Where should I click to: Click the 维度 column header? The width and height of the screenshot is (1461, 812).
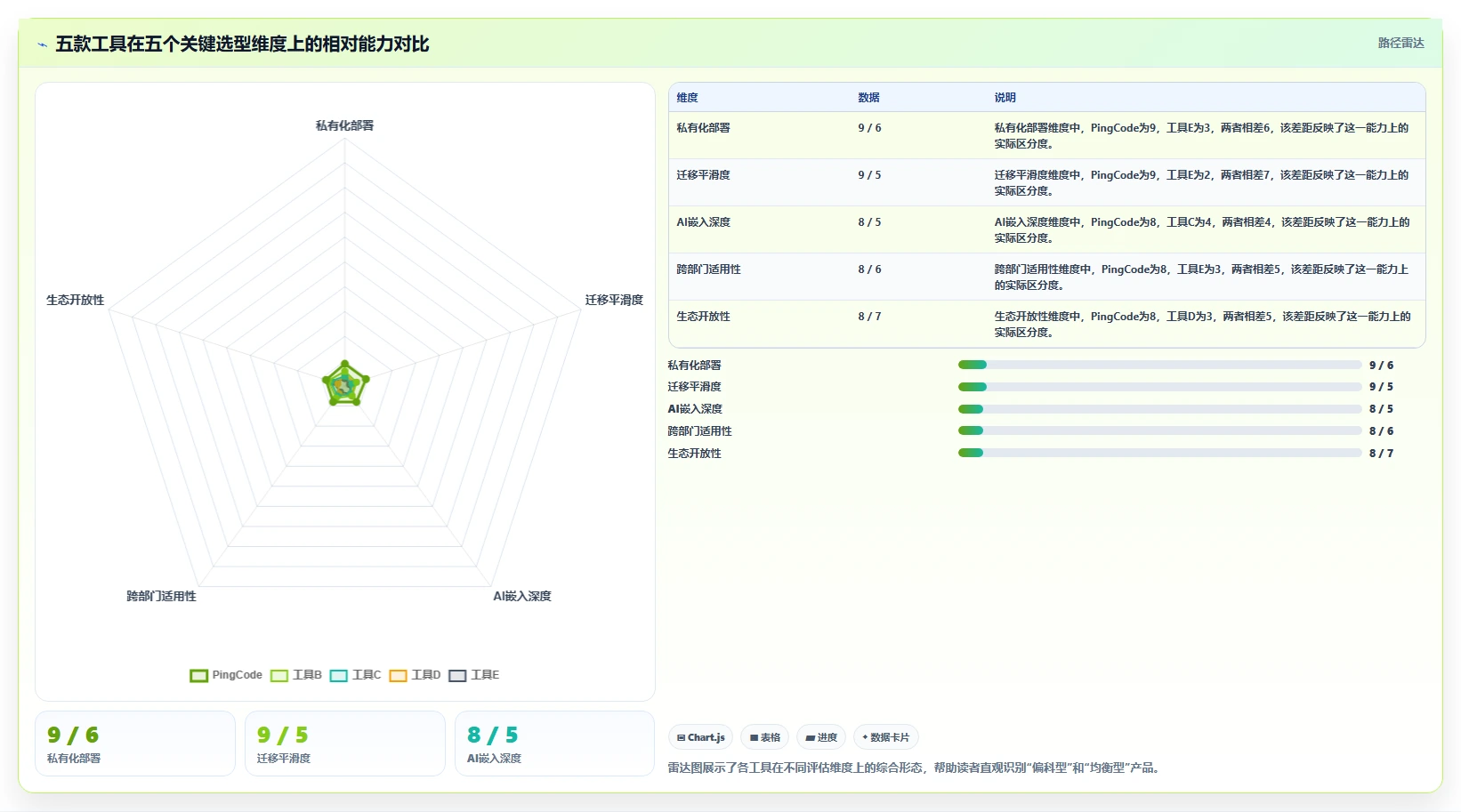point(687,98)
